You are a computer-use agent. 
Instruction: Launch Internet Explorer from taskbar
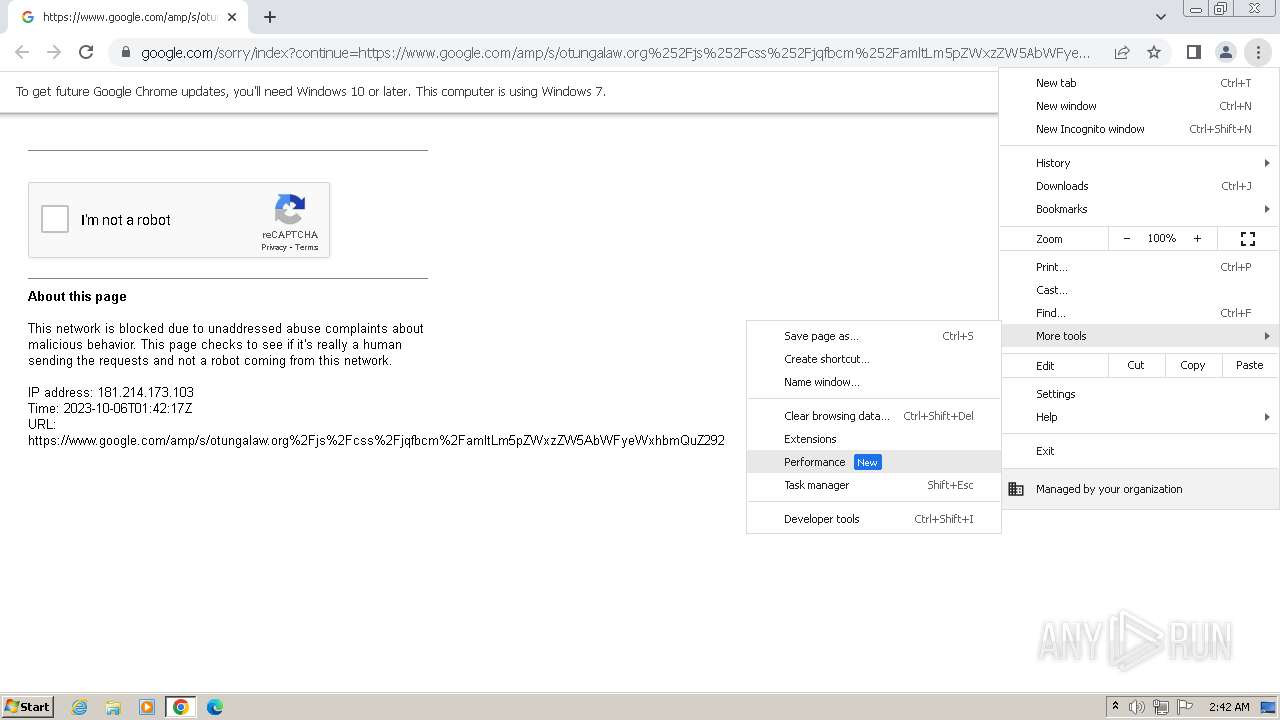point(80,707)
